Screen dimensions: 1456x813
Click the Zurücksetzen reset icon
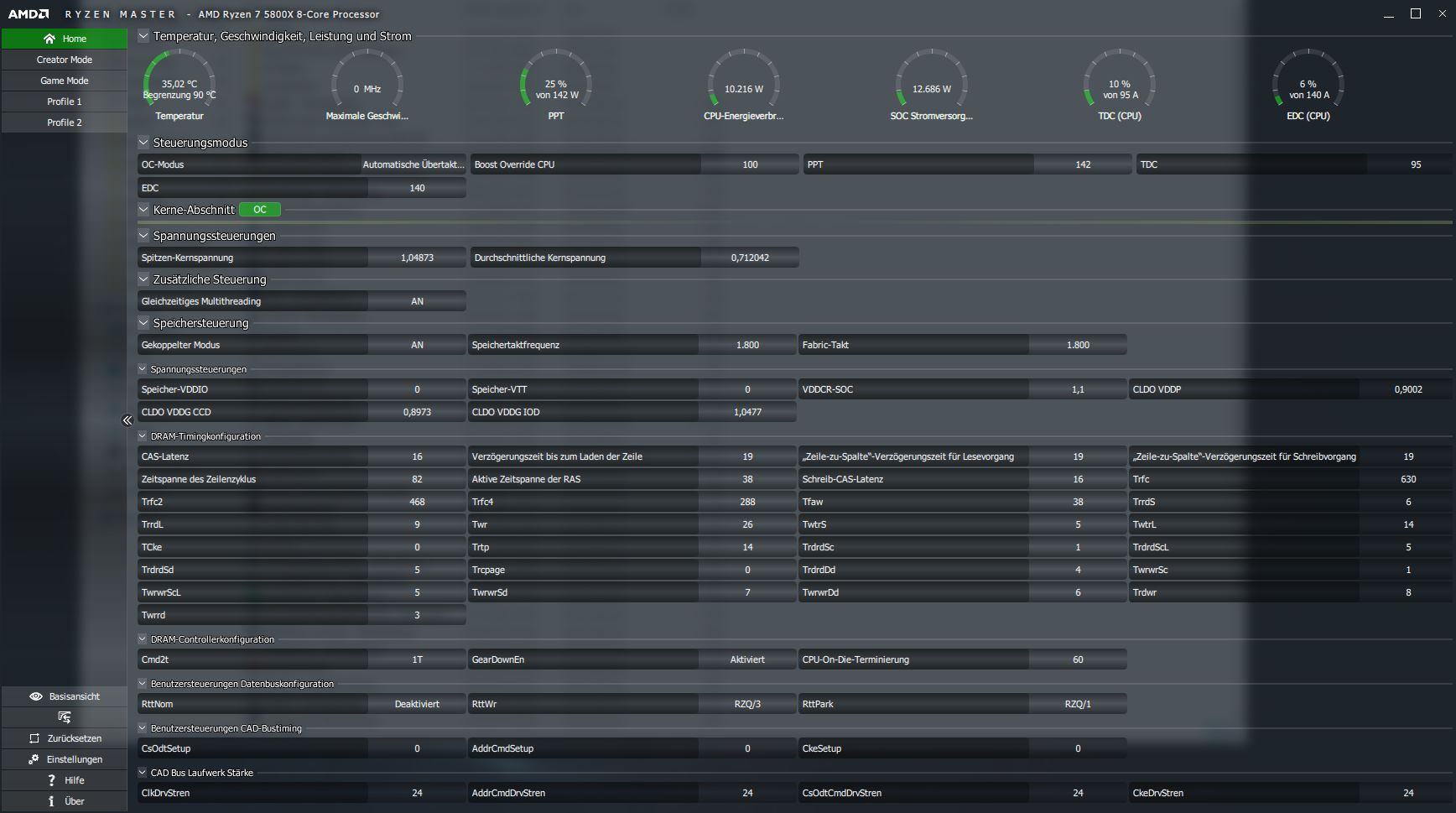point(34,738)
